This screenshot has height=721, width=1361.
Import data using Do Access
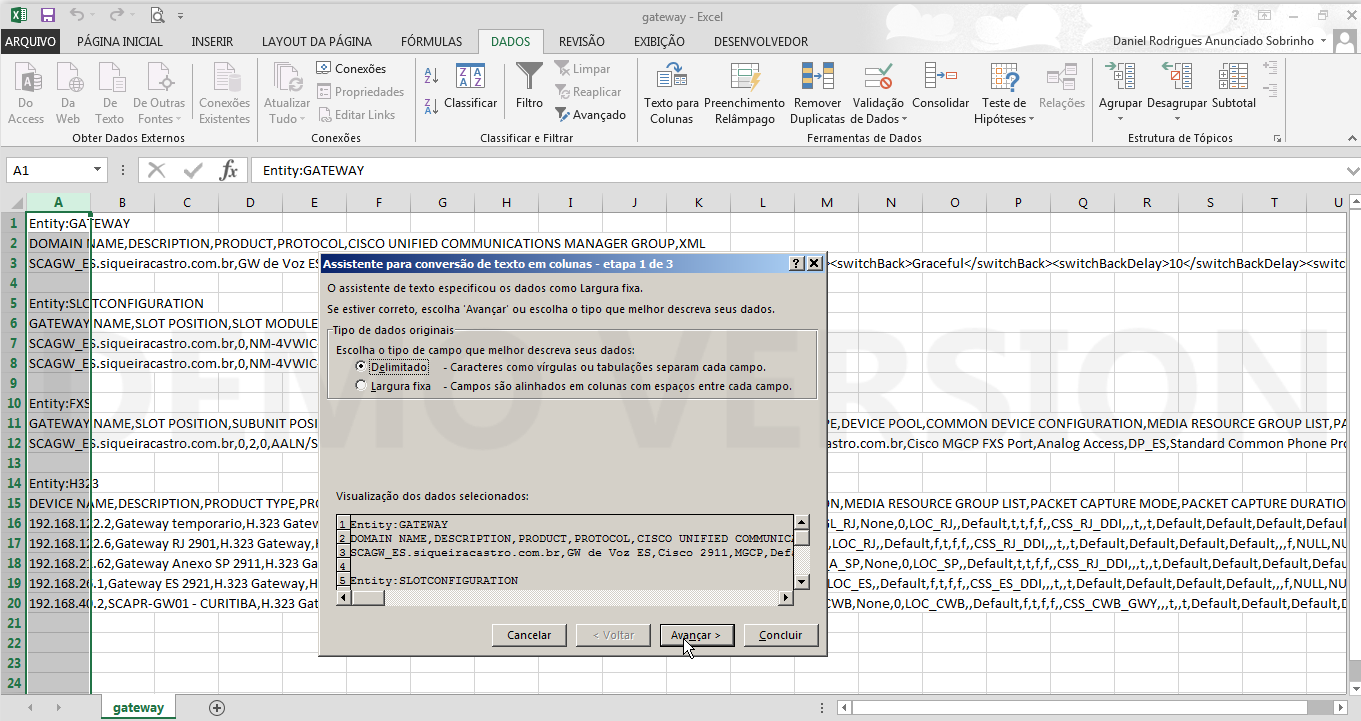[x=26, y=93]
